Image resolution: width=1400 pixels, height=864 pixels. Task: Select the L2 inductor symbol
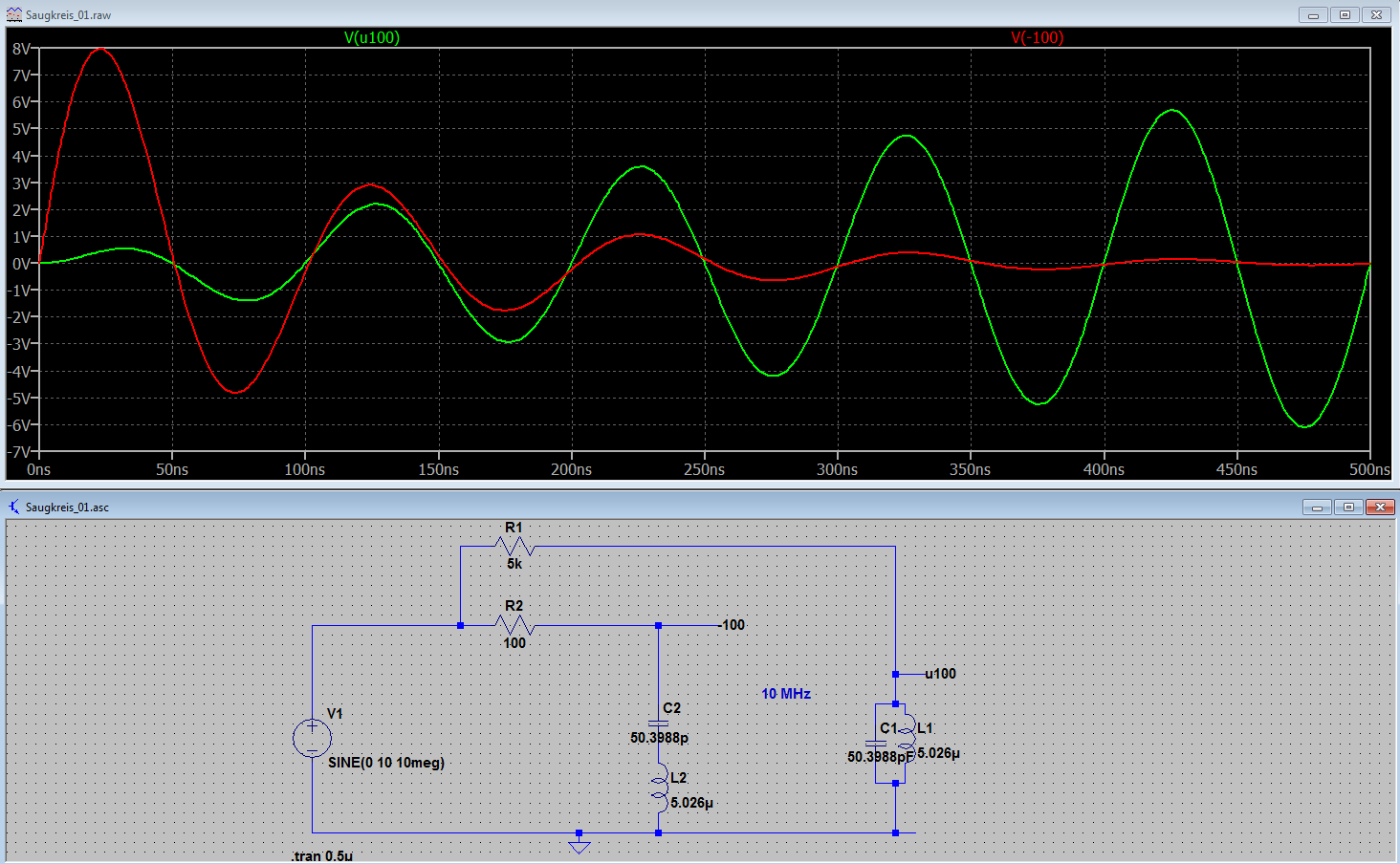659,788
